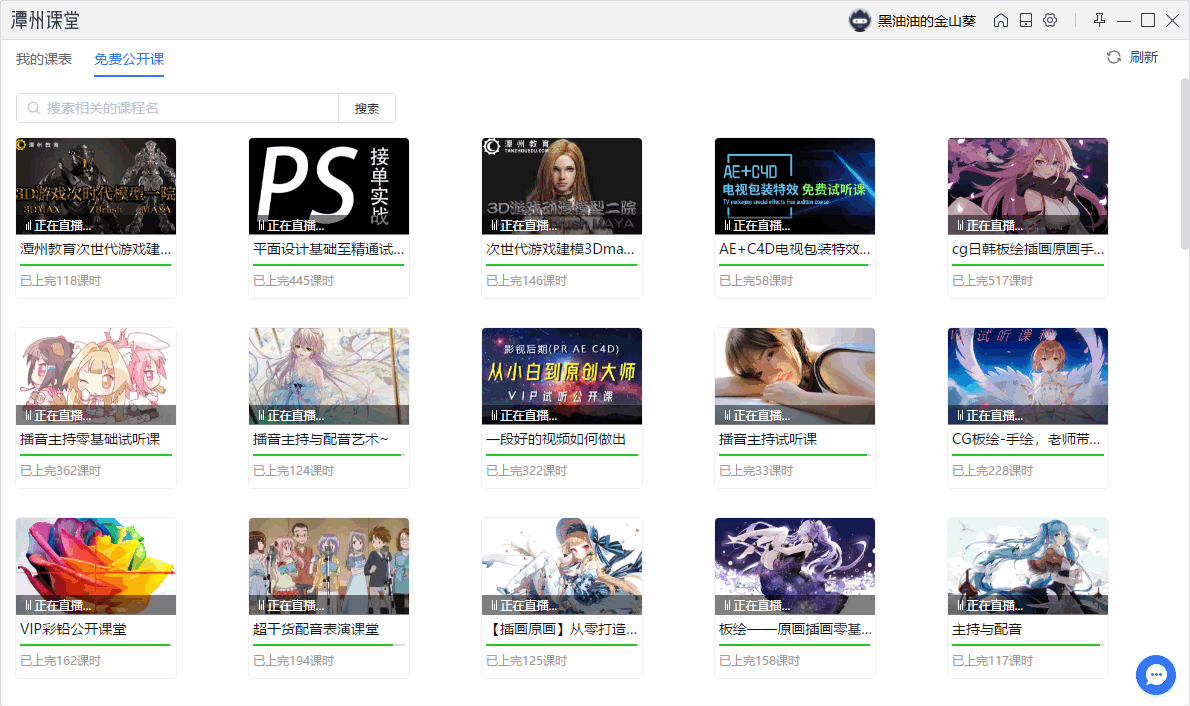This screenshot has height=706, width=1190.
Task: Click the 刷新 label
Action: pyautogui.click(x=1144, y=57)
